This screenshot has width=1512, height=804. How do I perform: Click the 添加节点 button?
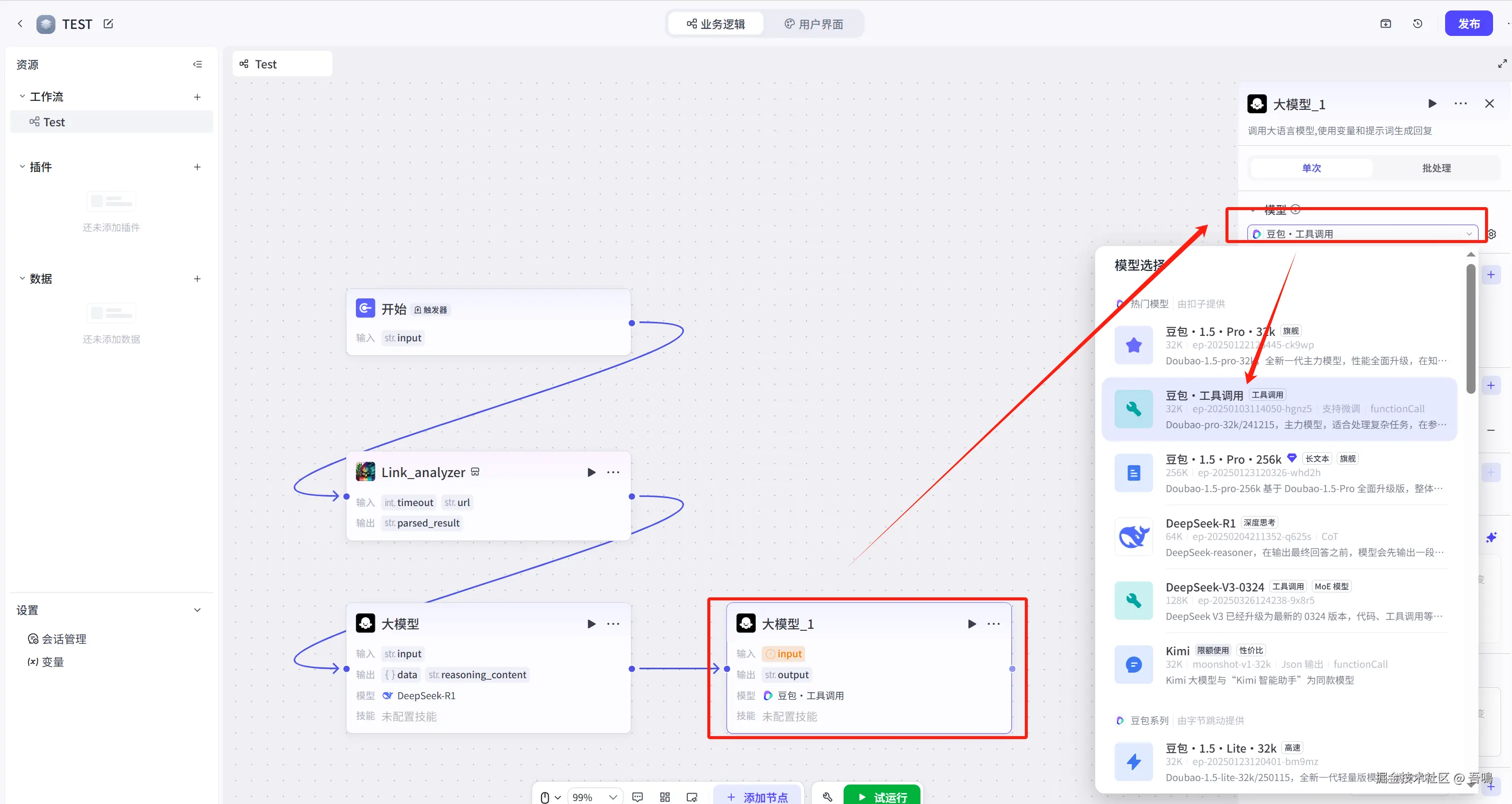coord(757,797)
